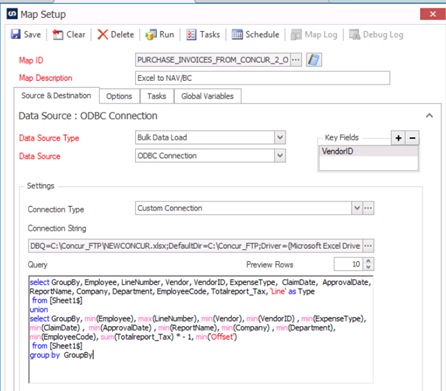Click the 'group by' line in query
The height and width of the screenshot is (391, 446).
click(x=61, y=355)
